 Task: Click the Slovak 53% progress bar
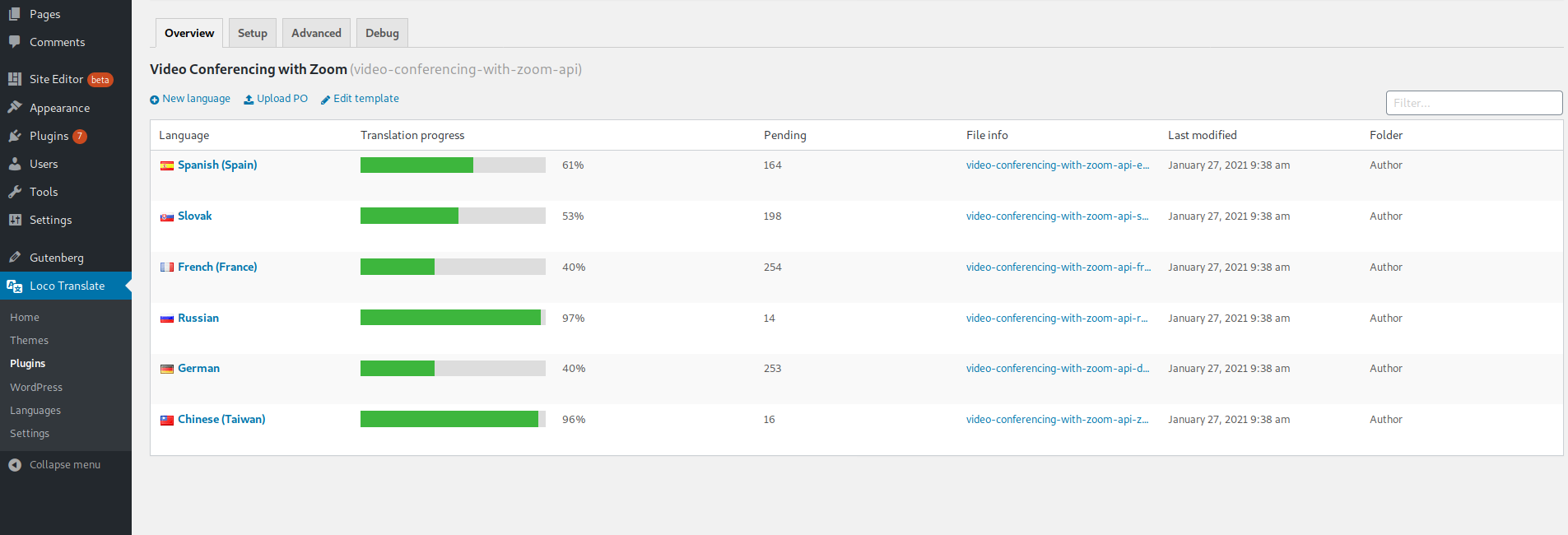point(453,216)
